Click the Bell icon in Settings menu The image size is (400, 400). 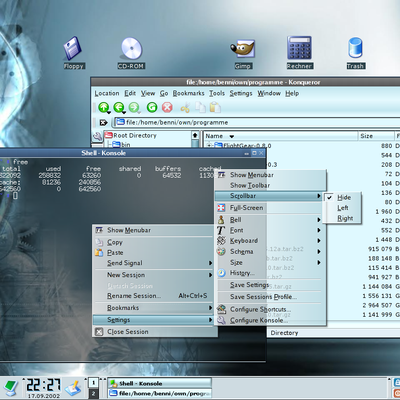[x=221, y=219]
